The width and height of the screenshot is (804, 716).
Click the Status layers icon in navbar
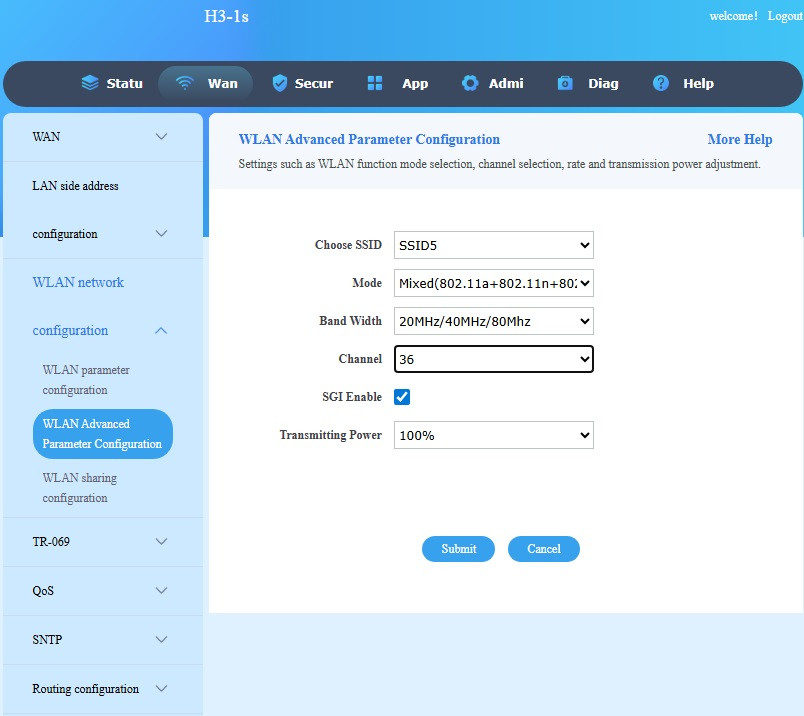tap(90, 83)
